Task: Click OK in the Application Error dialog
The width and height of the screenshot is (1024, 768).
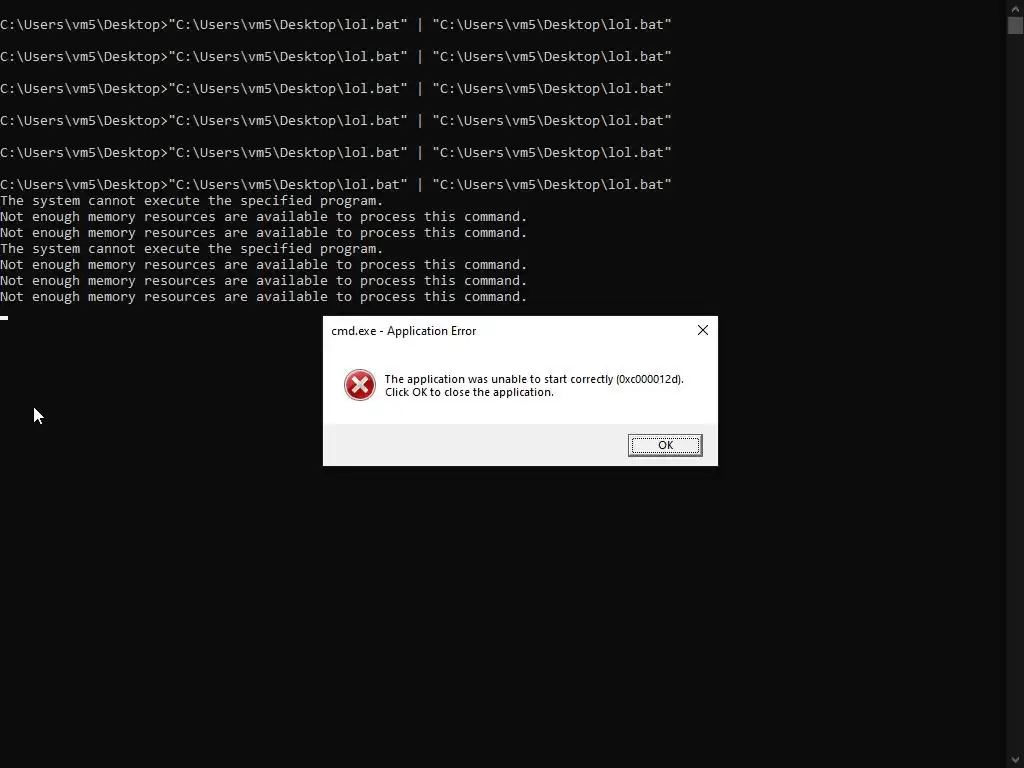Action: [x=665, y=445]
